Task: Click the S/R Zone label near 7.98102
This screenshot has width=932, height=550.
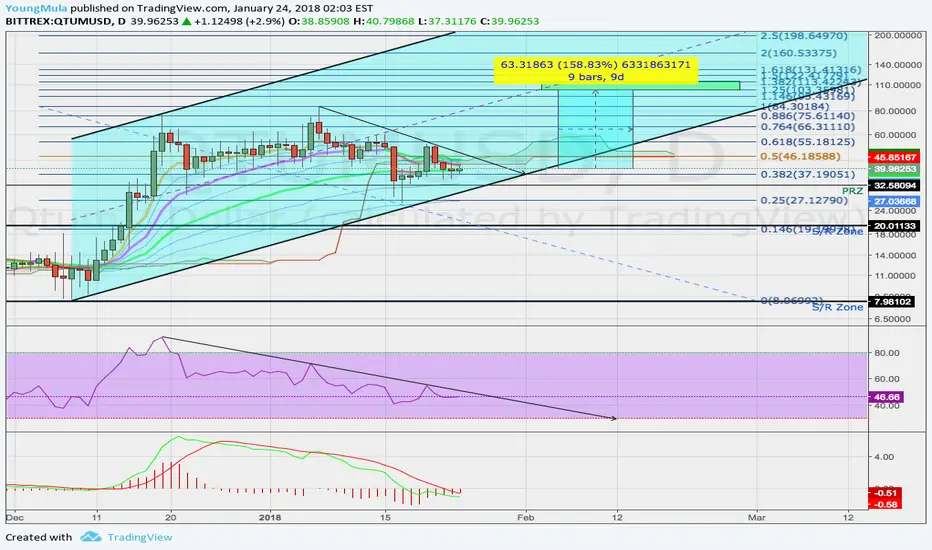Action: (x=837, y=307)
